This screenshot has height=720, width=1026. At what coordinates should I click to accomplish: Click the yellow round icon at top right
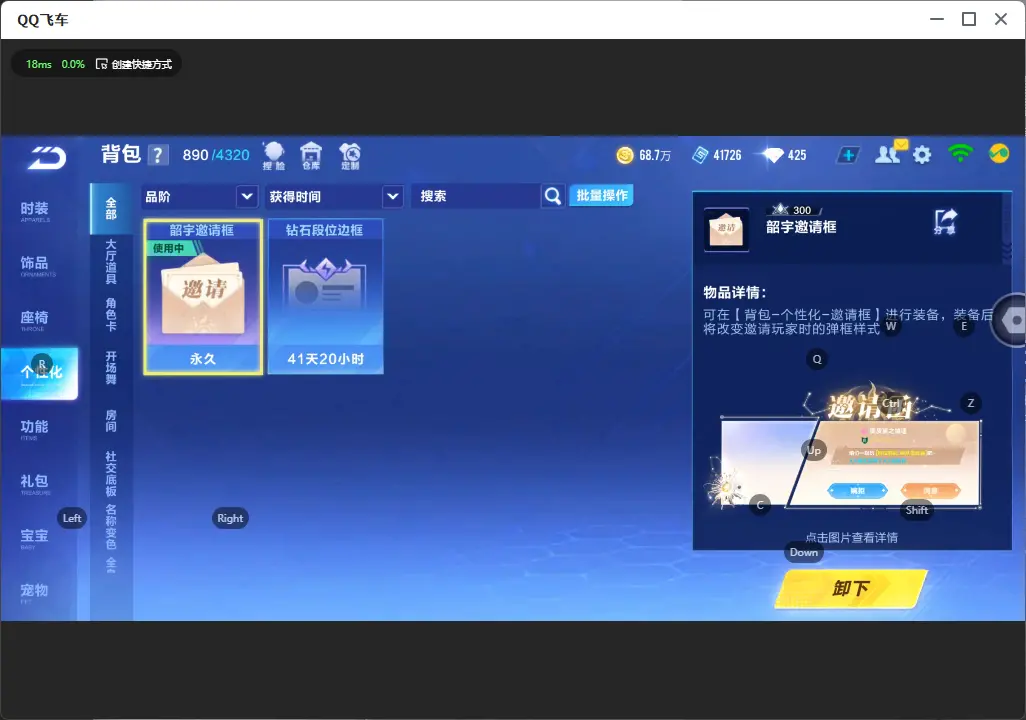999,154
